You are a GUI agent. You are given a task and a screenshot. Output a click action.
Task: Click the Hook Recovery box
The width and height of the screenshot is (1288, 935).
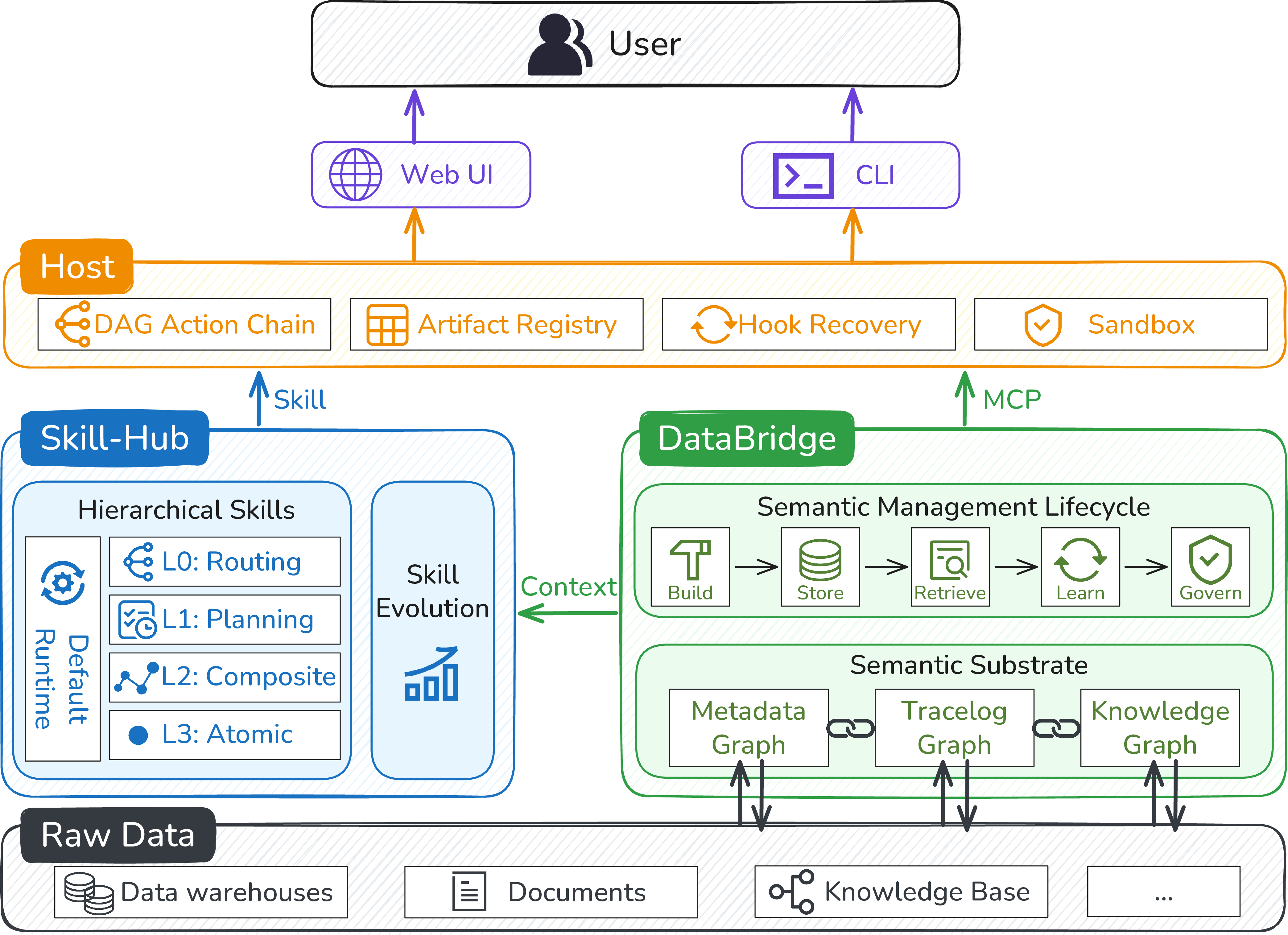coord(809,325)
